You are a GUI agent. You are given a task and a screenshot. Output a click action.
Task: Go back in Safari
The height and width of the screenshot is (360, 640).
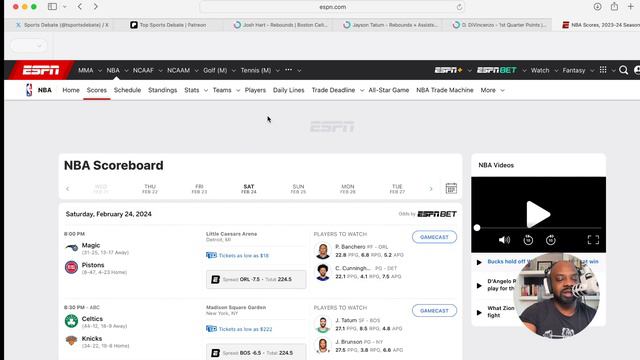pyautogui.click(x=80, y=7)
